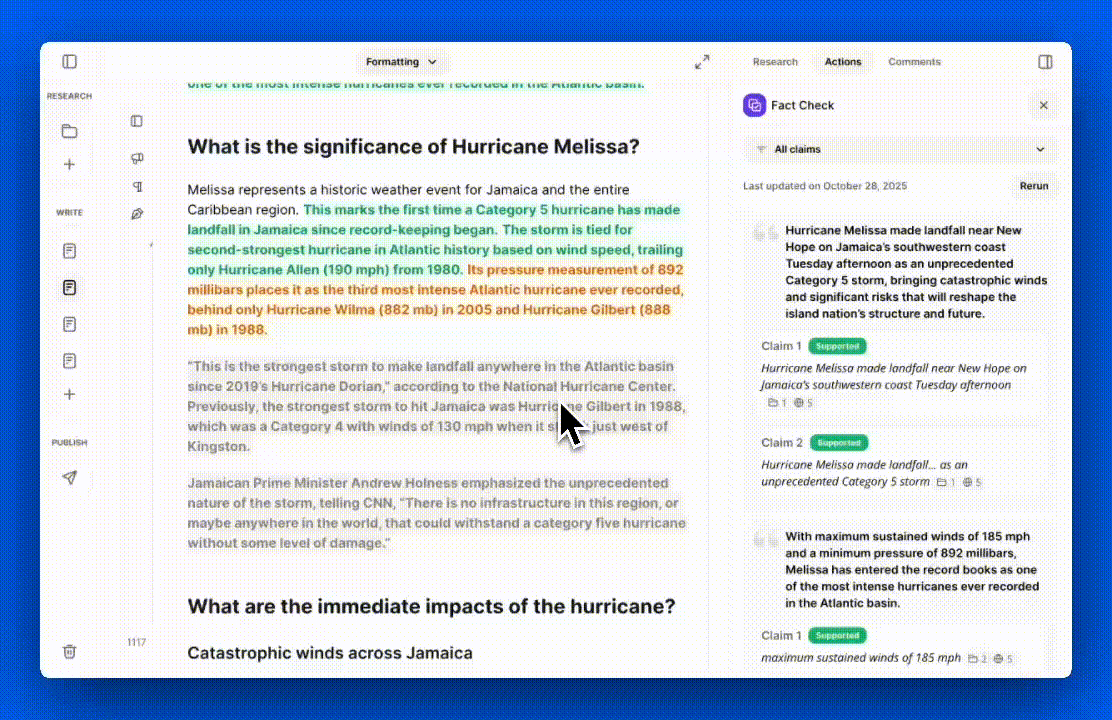Open the Research folder icon
Viewport: 1112px width, 720px height.
tap(70, 131)
